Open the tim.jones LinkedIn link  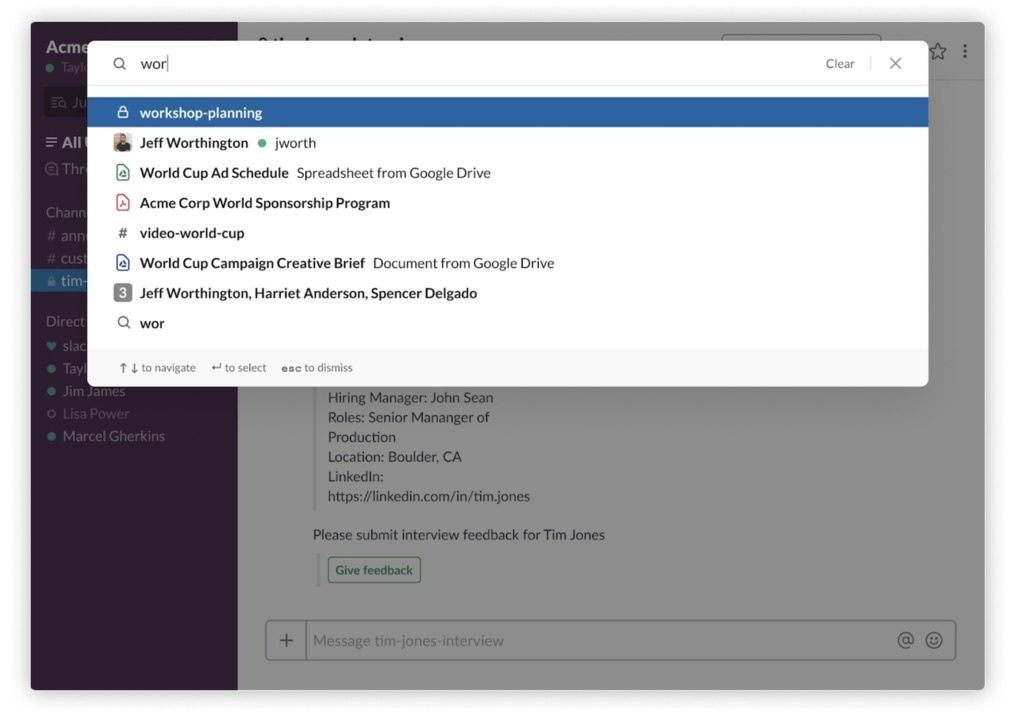428,496
